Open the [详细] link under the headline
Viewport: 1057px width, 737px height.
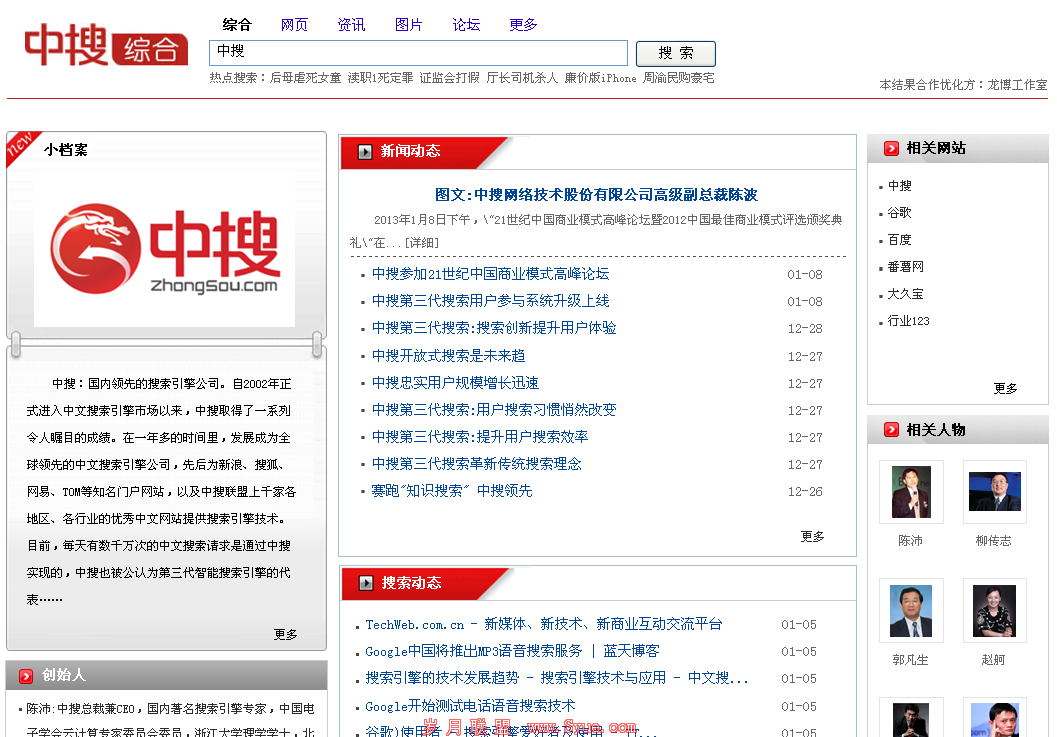click(422, 243)
